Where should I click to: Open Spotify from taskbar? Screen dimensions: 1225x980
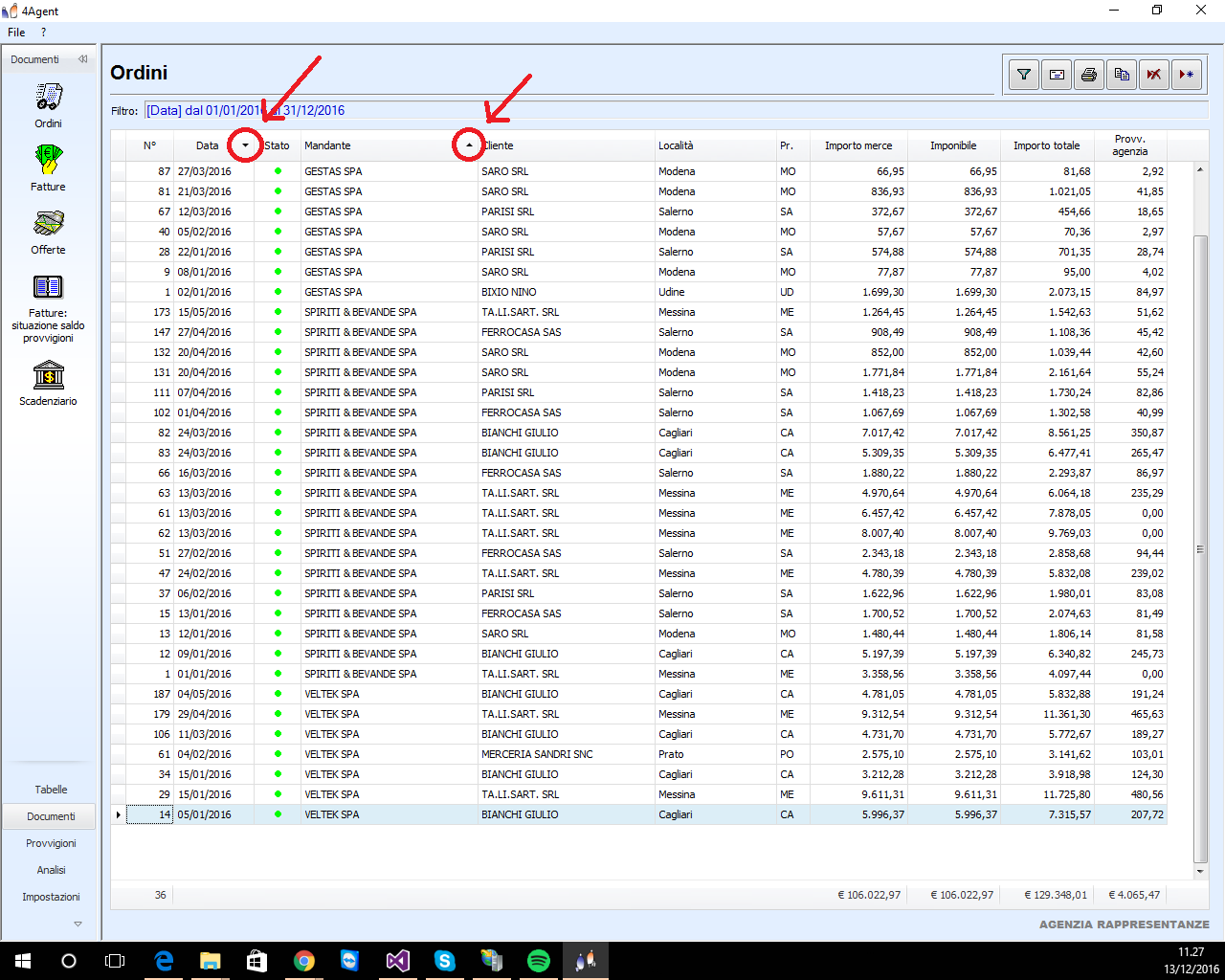coord(539,961)
